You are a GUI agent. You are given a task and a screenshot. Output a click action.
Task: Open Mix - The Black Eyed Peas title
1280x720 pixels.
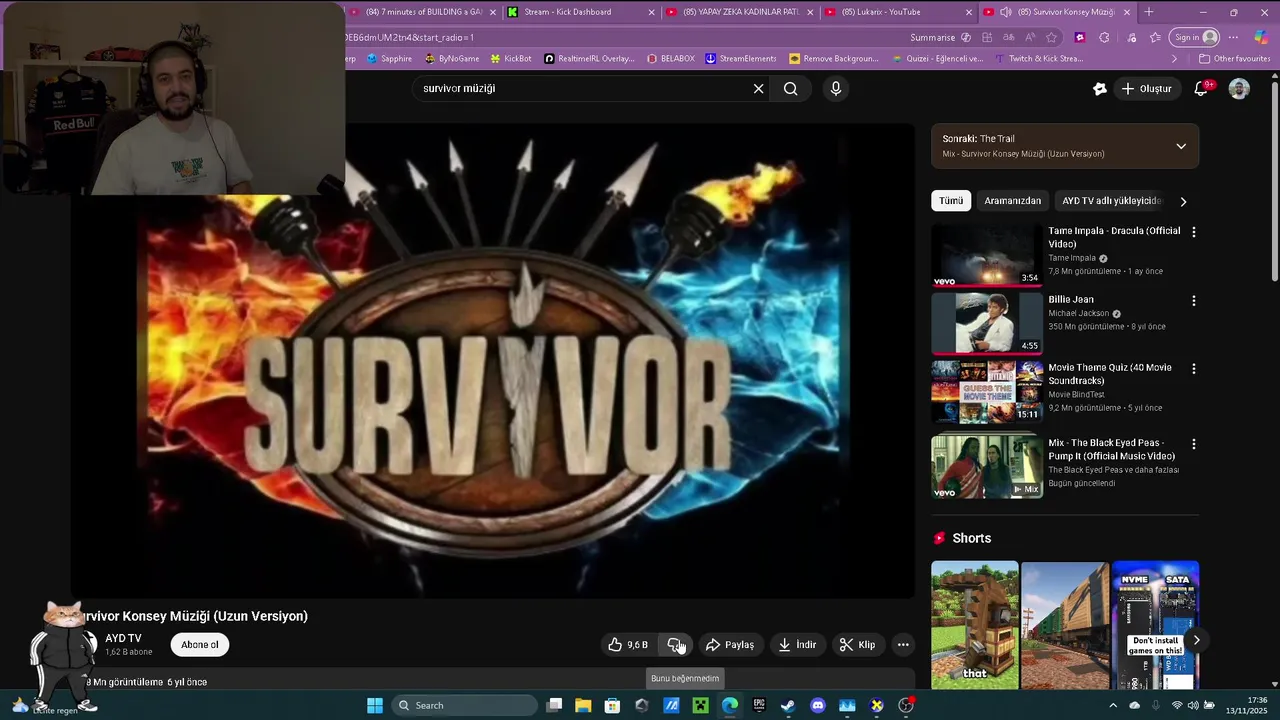pyautogui.click(x=1112, y=449)
